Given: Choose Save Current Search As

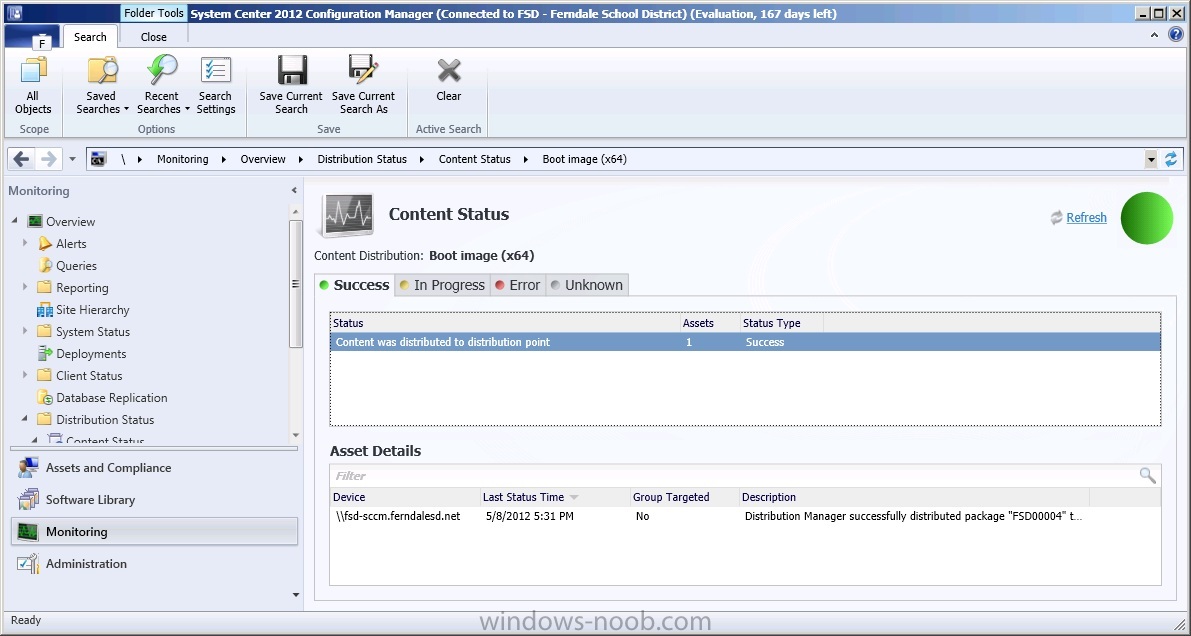Looking at the screenshot, I should 363,85.
